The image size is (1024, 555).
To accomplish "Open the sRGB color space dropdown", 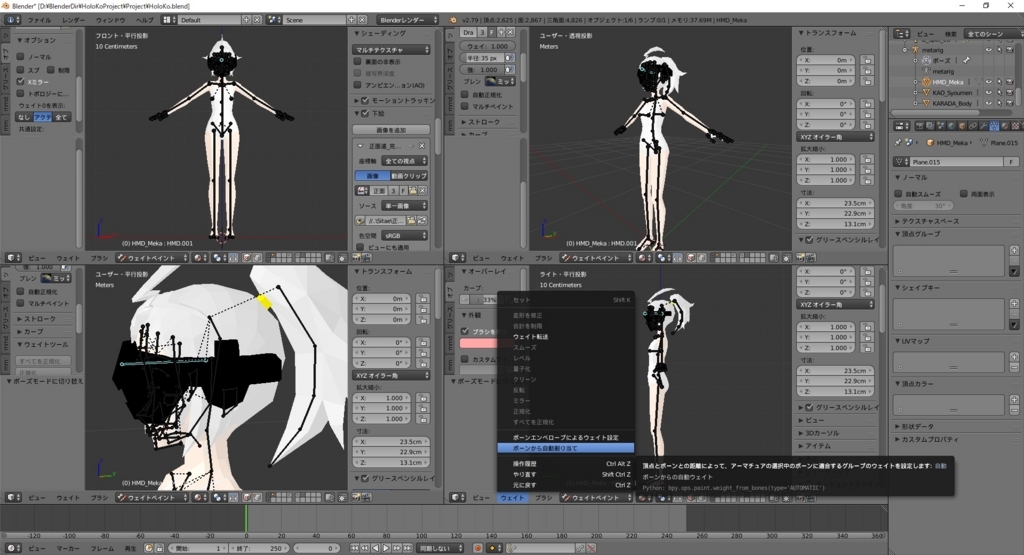I will click(404, 235).
